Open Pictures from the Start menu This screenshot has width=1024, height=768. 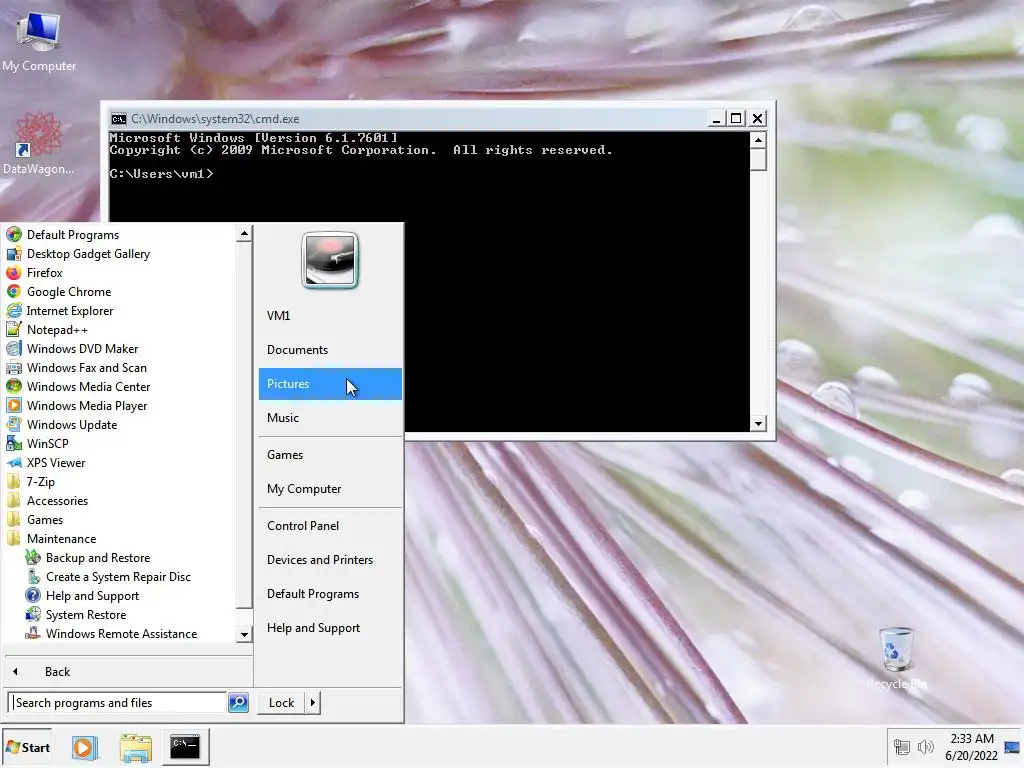pos(330,383)
